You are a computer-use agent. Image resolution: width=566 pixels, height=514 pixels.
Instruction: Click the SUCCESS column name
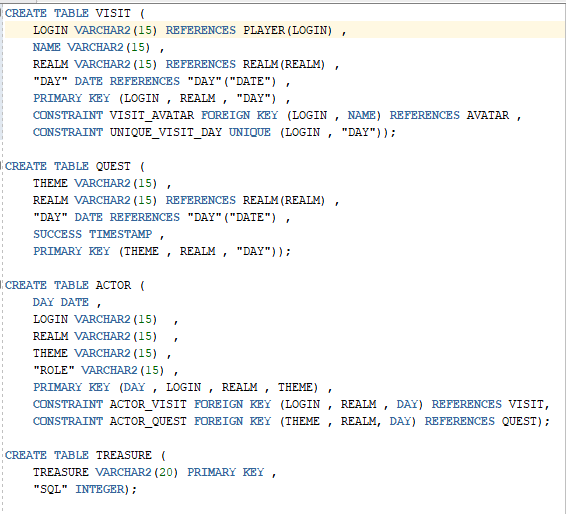(x=57, y=234)
